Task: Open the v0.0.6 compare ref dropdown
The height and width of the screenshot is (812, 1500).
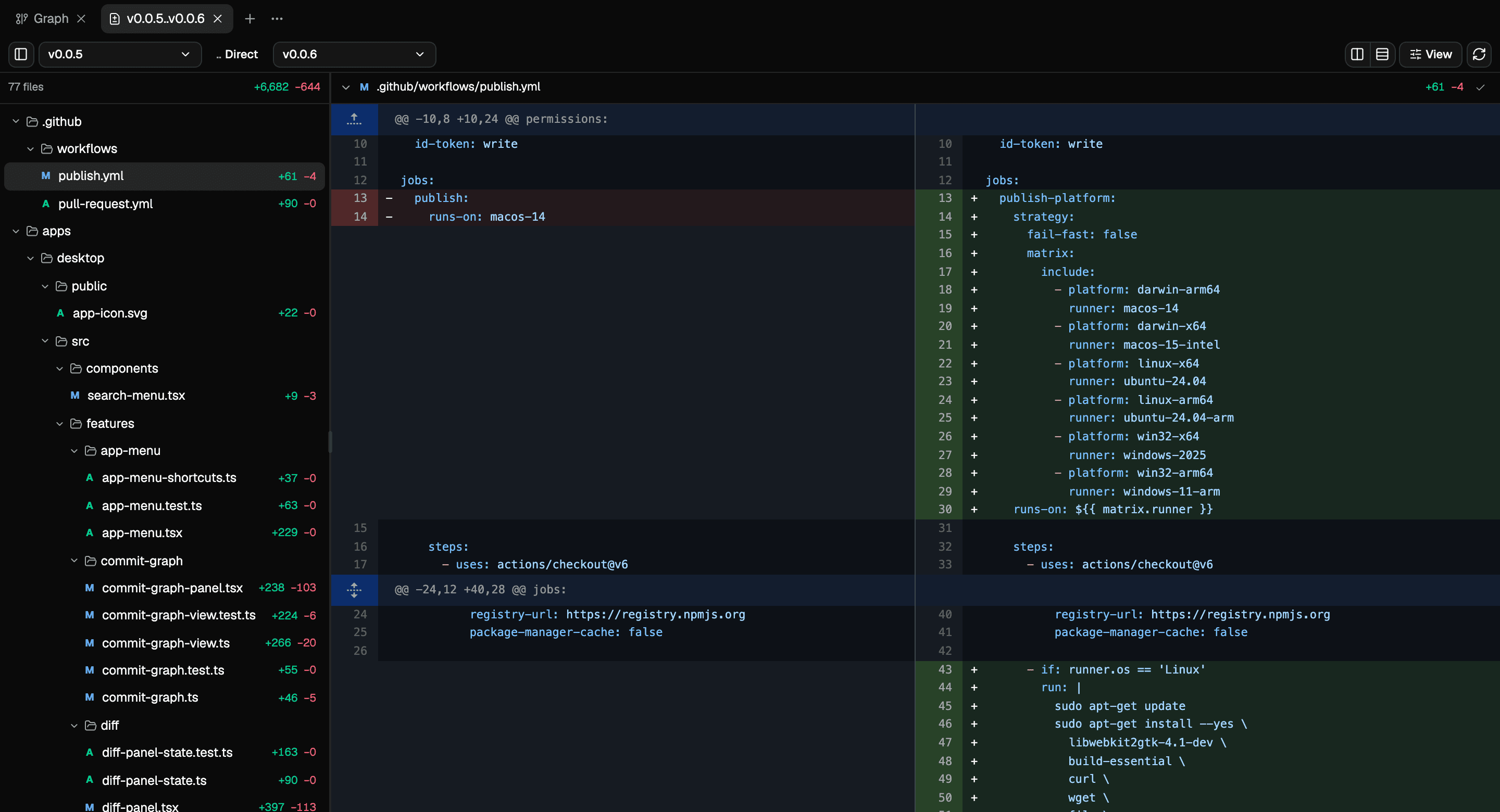Action: [x=354, y=54]
